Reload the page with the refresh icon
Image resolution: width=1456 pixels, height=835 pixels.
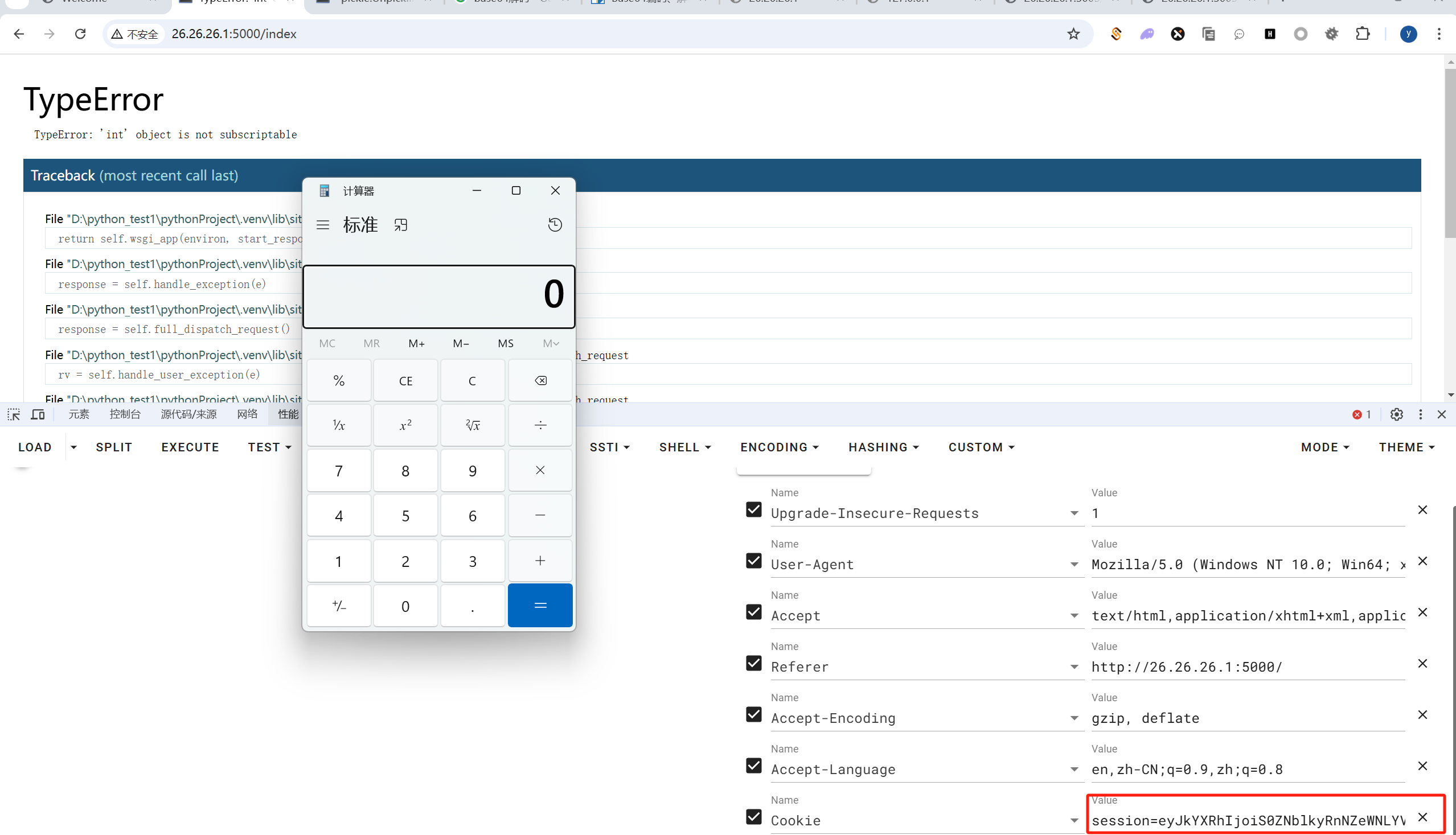pos(80,34)
